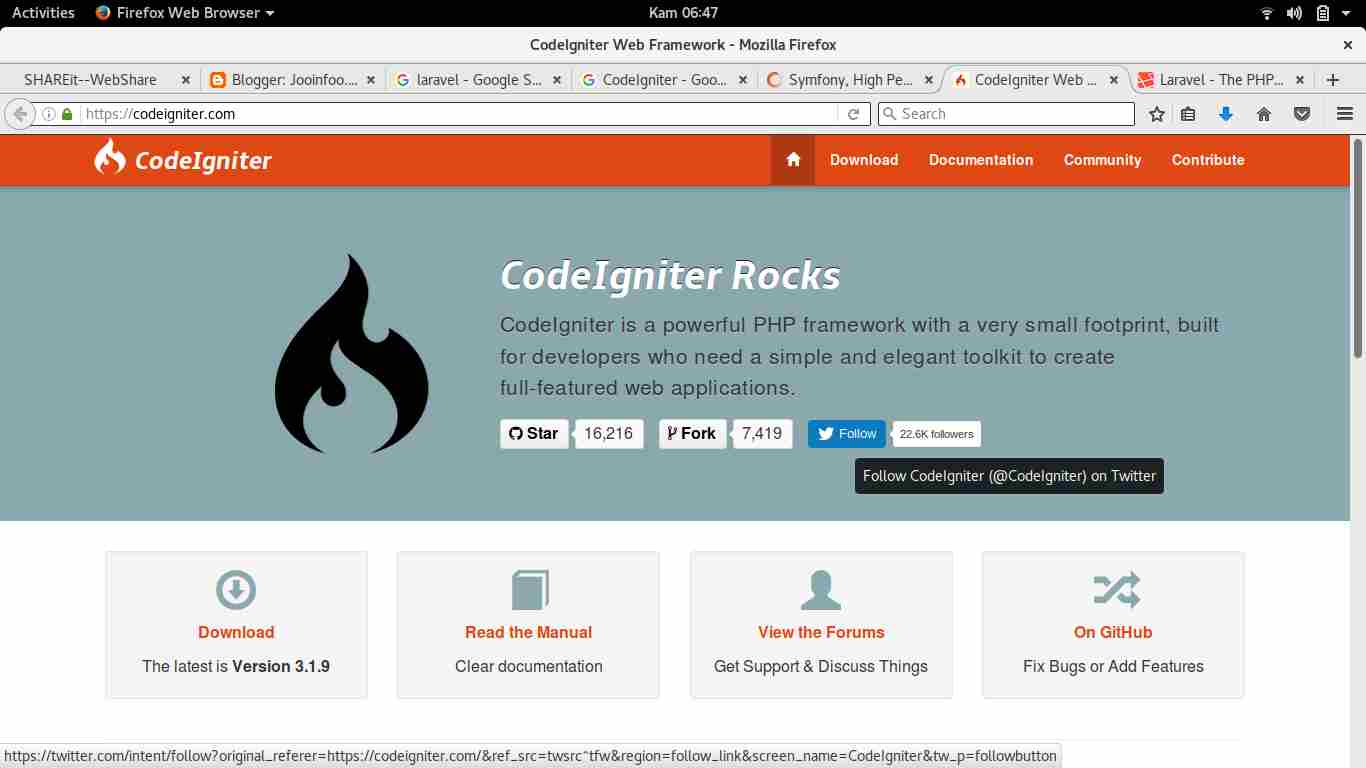This screenshot has width=1366, height=768.
Task: Click the Twitter bird icon on Follow button
Action: click(x=824, y=433)
